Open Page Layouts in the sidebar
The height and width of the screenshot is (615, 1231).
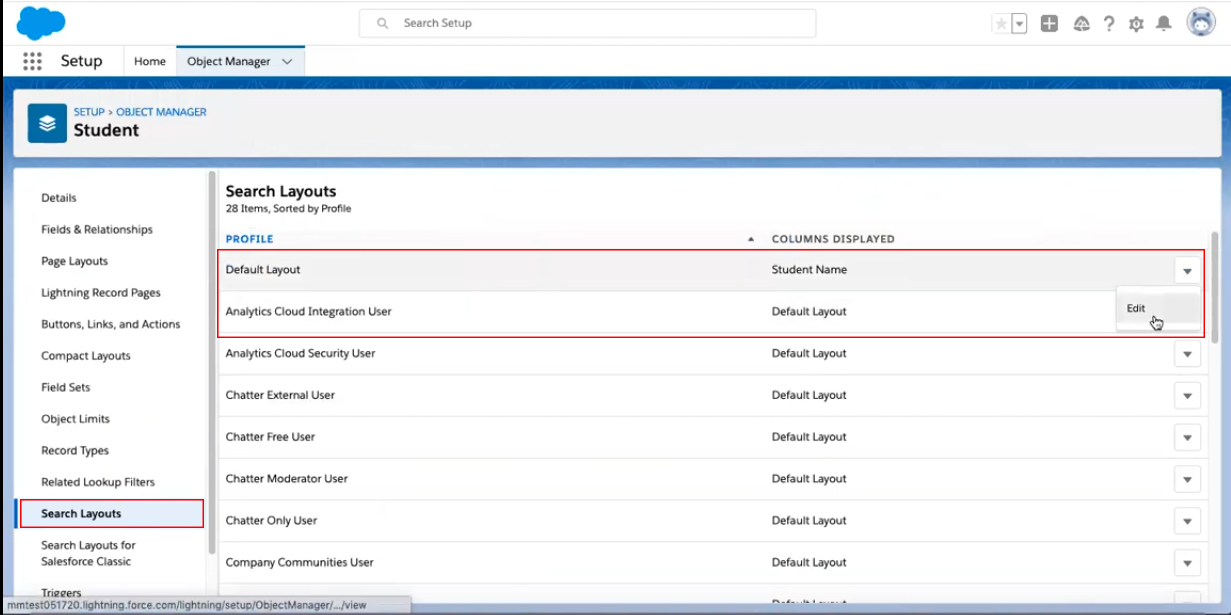click(75, 261)
